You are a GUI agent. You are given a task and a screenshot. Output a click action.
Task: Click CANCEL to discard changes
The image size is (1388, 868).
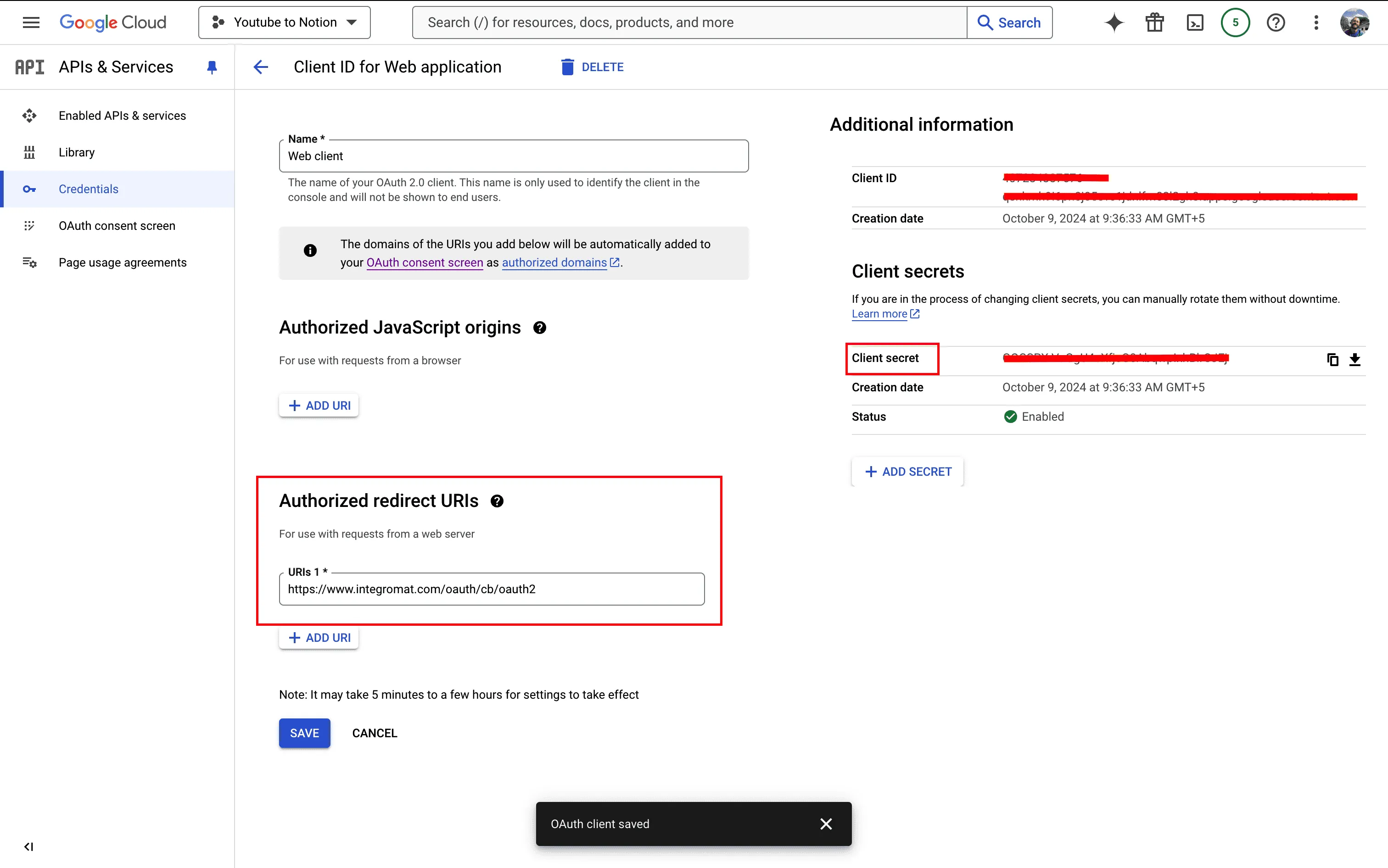tap(375, 733)
